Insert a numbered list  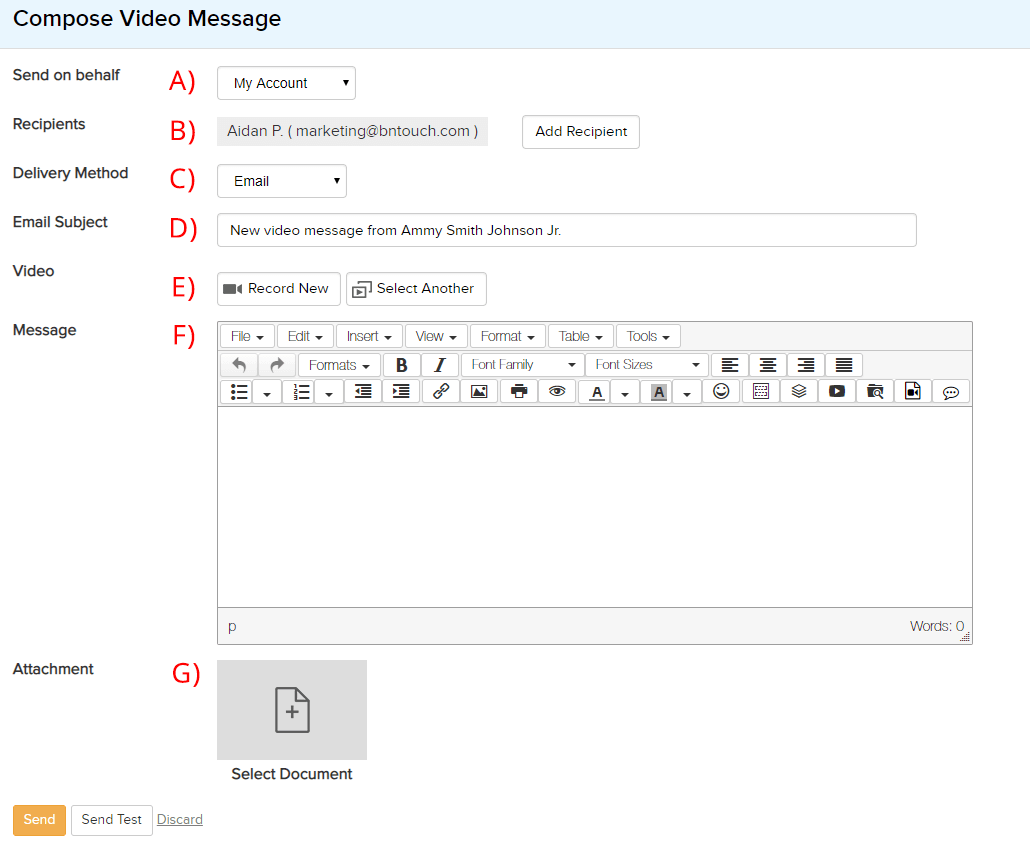301,392
